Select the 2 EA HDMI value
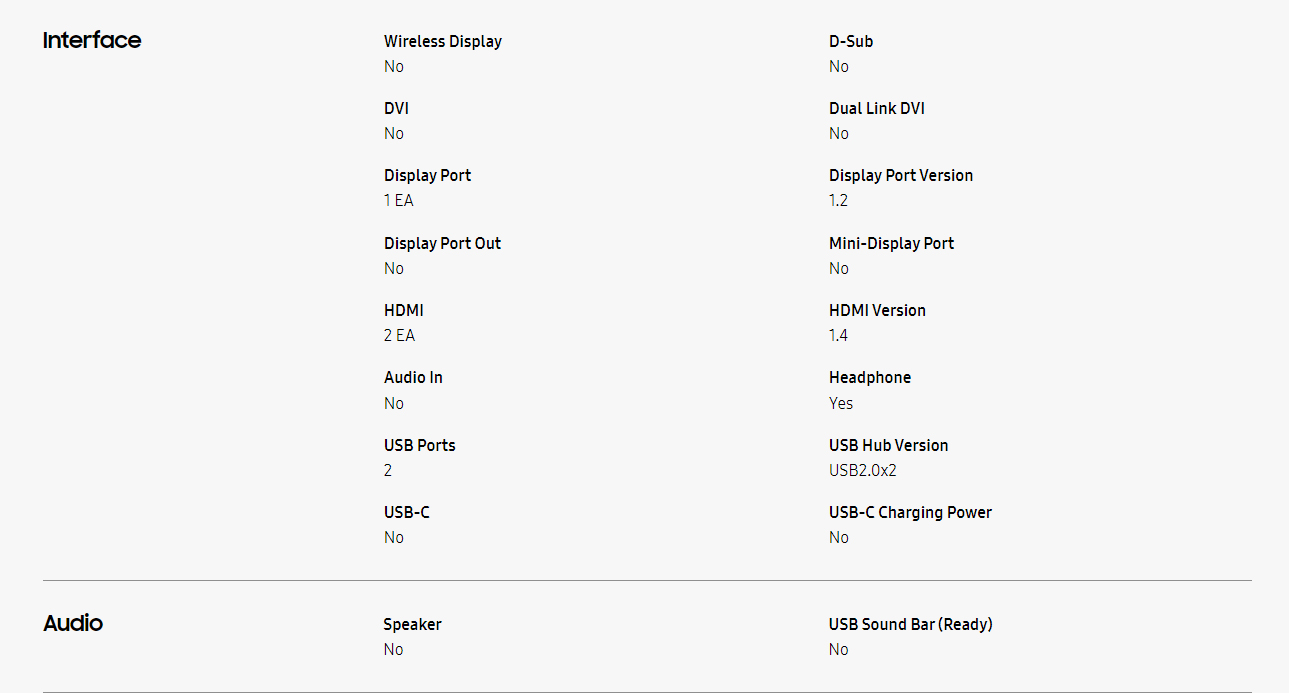Viewport: 1289px width, 693px height. (399, 335)
